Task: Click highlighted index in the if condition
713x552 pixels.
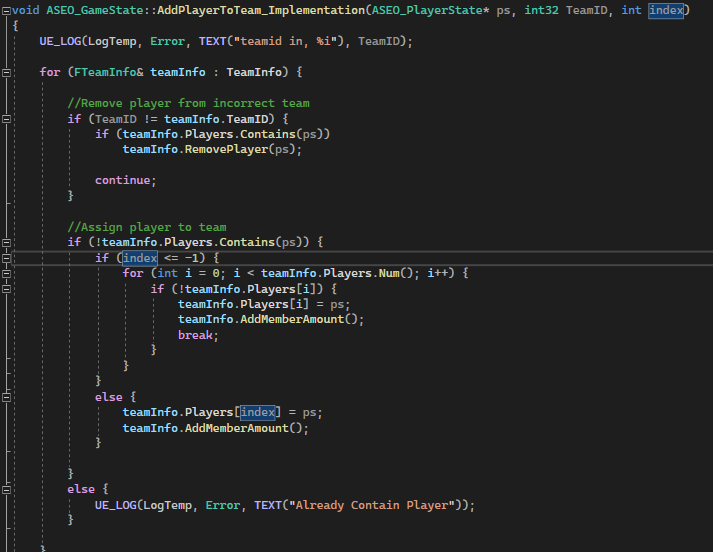Action: (x=140, y=258)
